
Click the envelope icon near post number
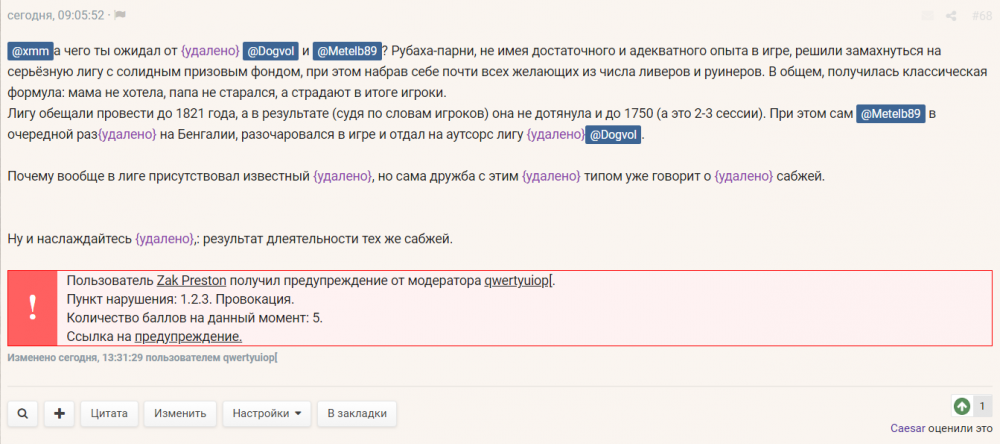click(928, 15)
